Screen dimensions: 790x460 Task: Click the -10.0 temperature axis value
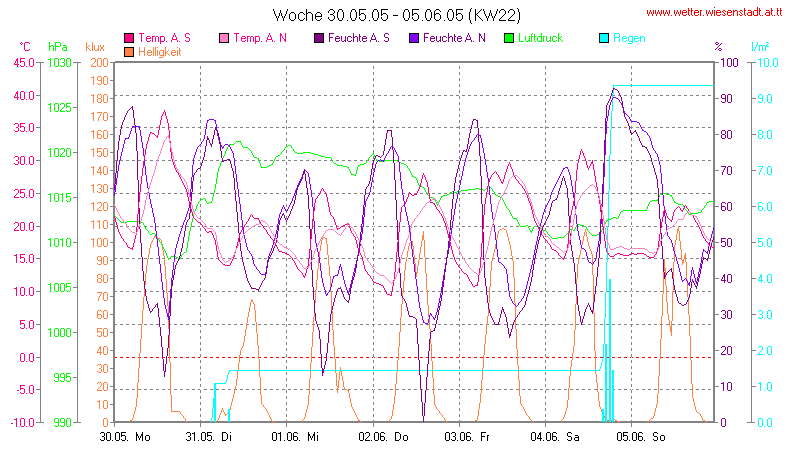[22, 422]
